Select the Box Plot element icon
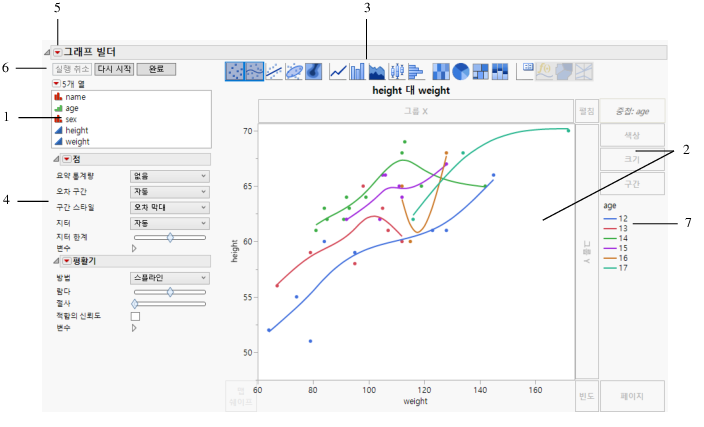Viewport: 704px width, 427px height. click(396, 71)
